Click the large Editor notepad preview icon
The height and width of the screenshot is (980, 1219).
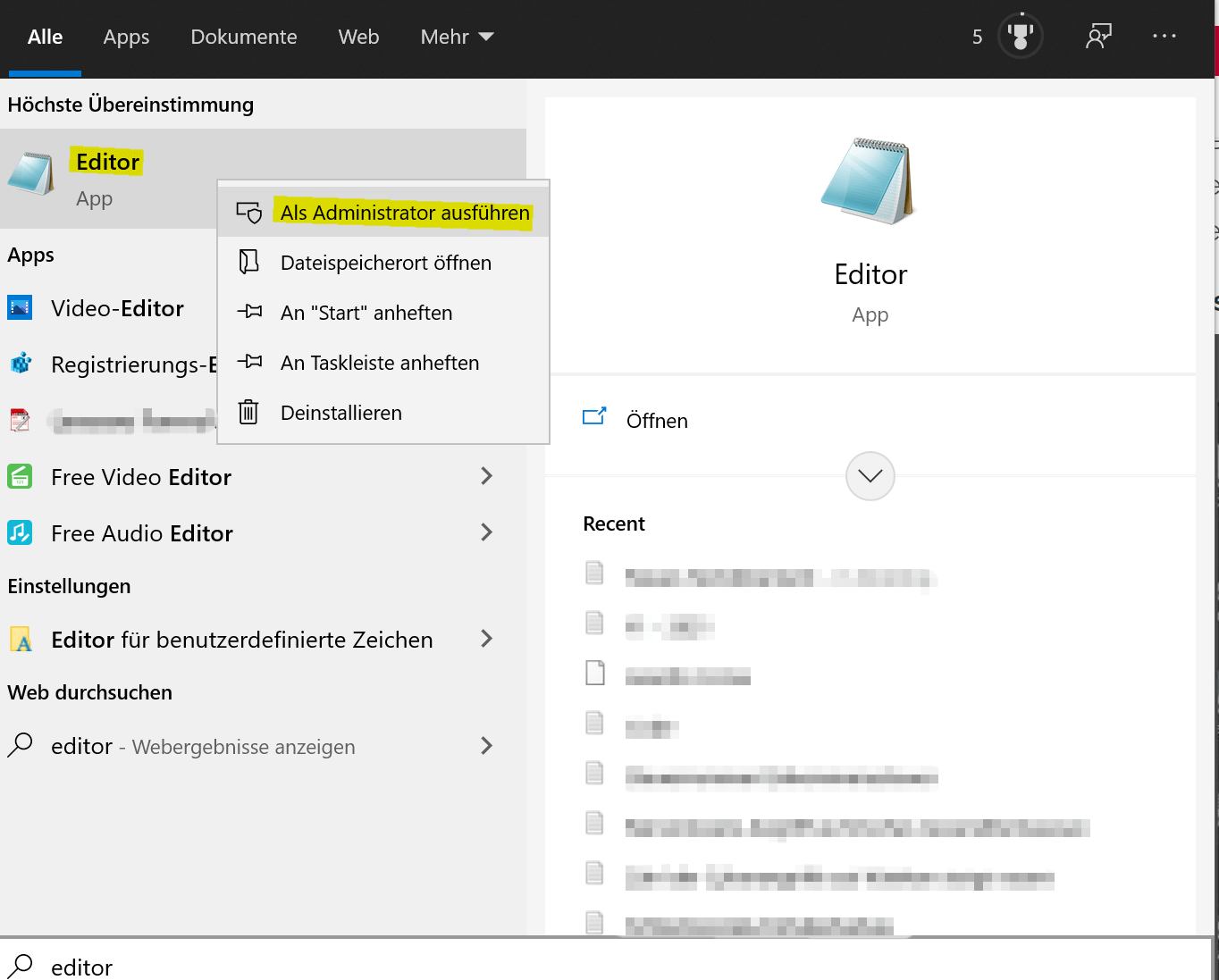pyautogui.click(x=869, y=181)
